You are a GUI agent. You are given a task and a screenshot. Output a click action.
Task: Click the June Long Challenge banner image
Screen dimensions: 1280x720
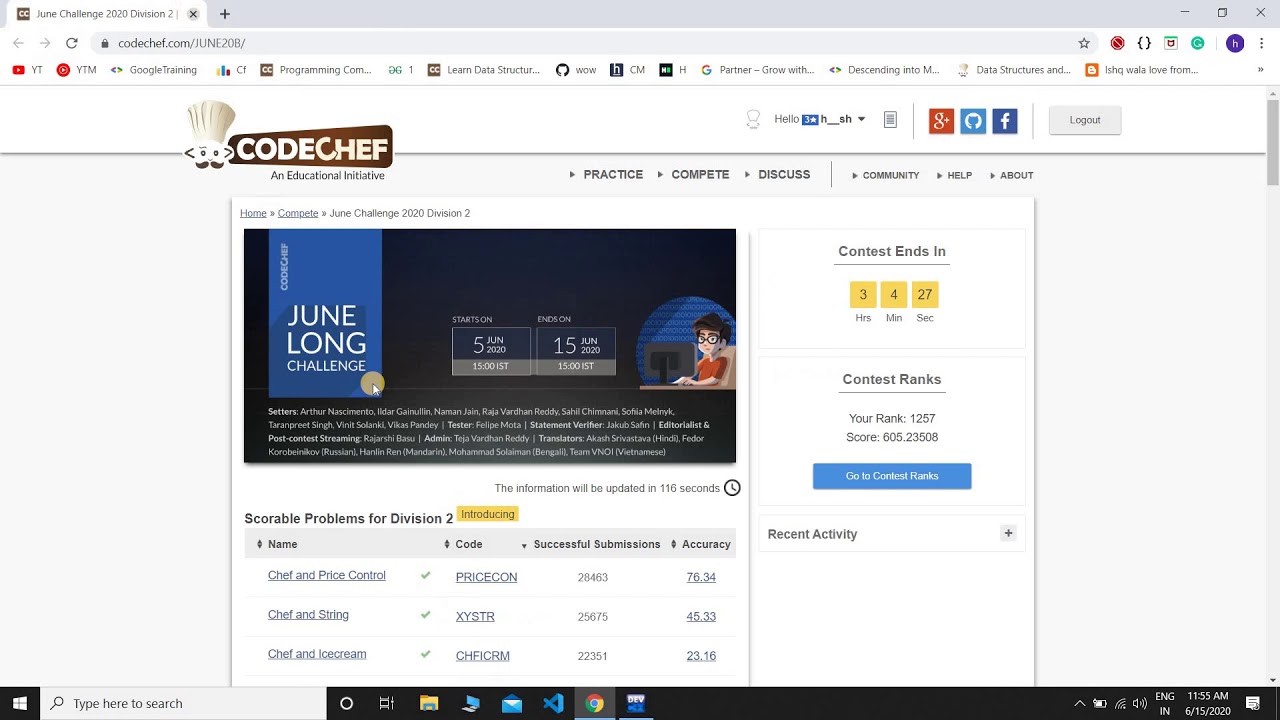[x=490, y=346]
